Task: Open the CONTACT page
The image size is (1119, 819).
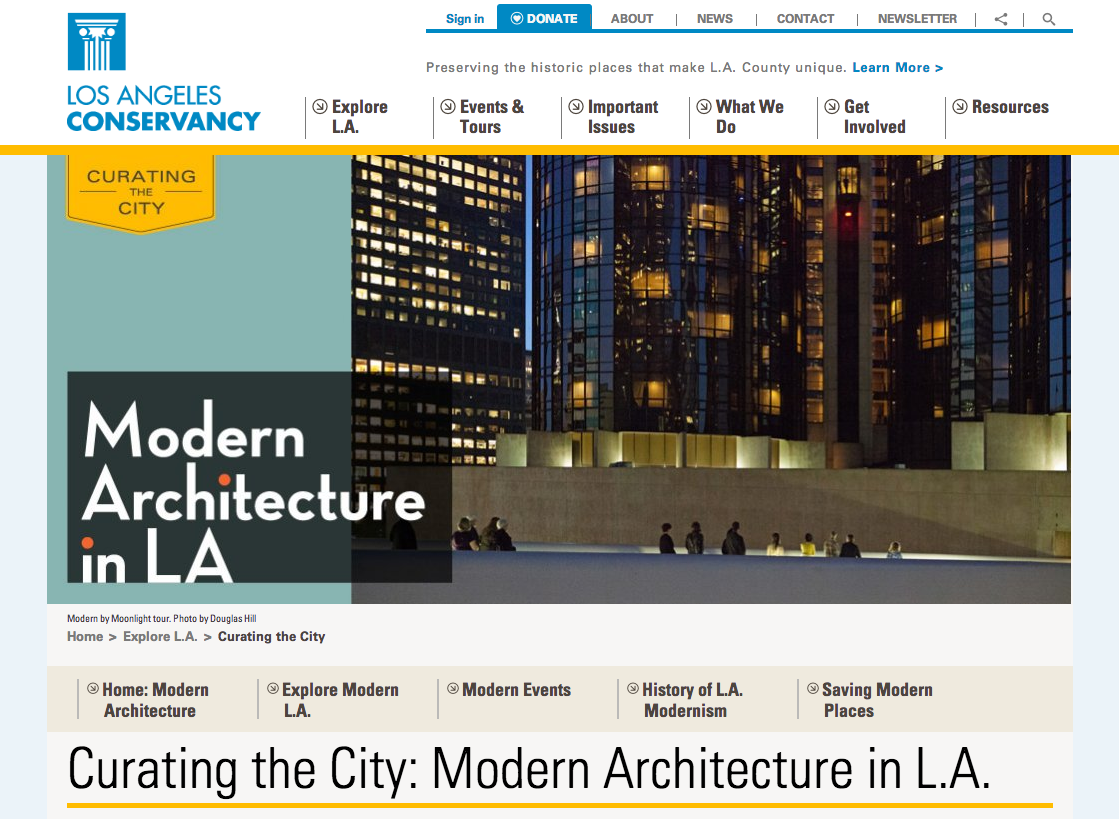Action: click(805, 19)
